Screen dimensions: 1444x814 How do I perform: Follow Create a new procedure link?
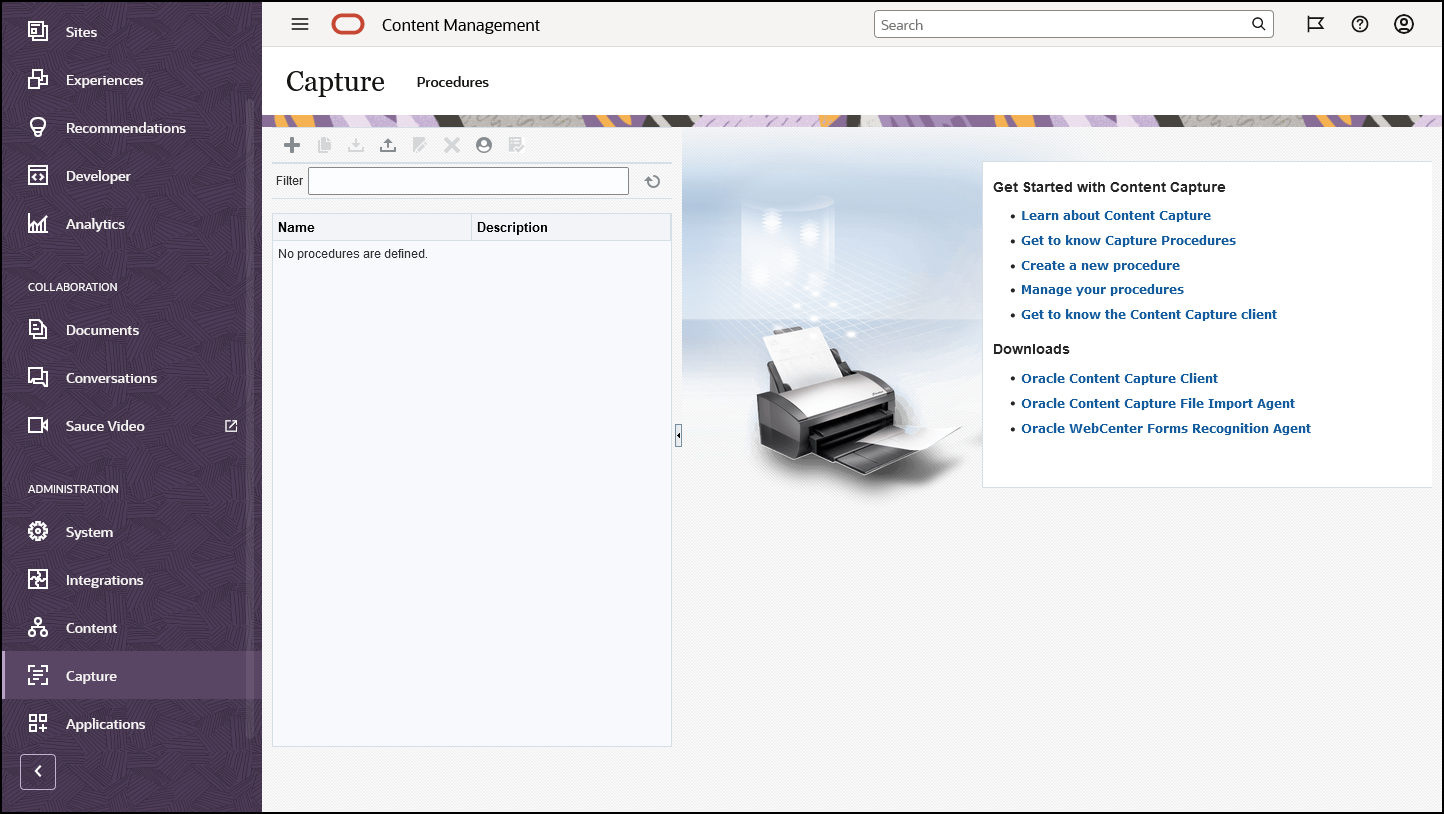pos(1100,265)
